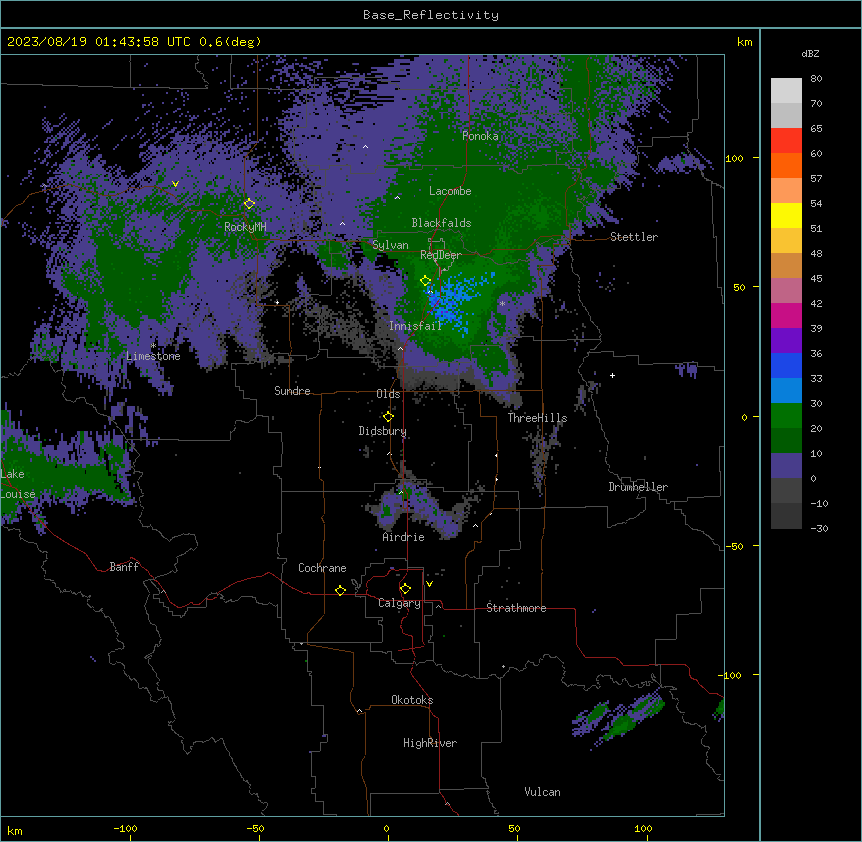This screenshot has height=842, width=862.
Task: Click the yellow diamond marker above Calgary
Action: (x=405, y=589)
